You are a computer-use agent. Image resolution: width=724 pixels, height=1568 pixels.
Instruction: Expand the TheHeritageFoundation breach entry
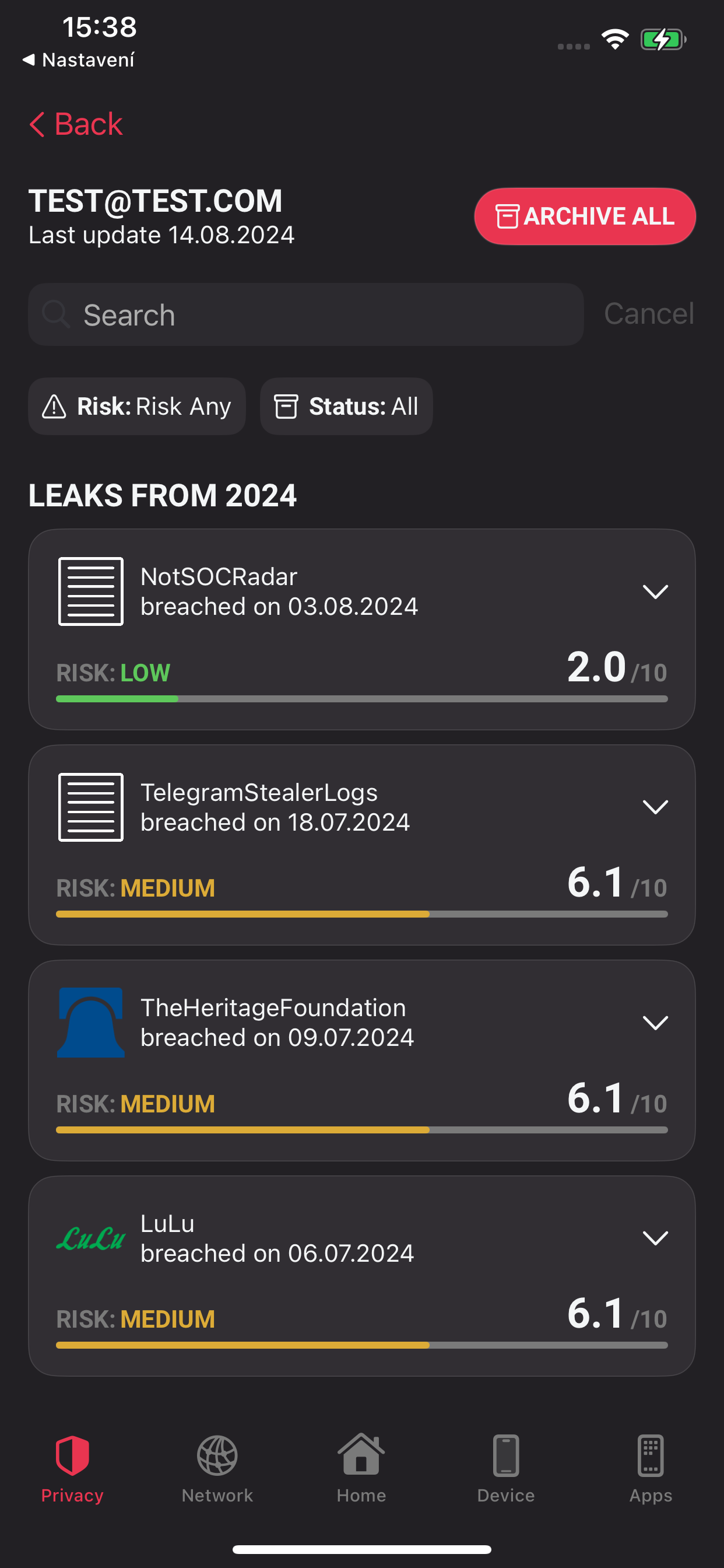[655, 1023]
